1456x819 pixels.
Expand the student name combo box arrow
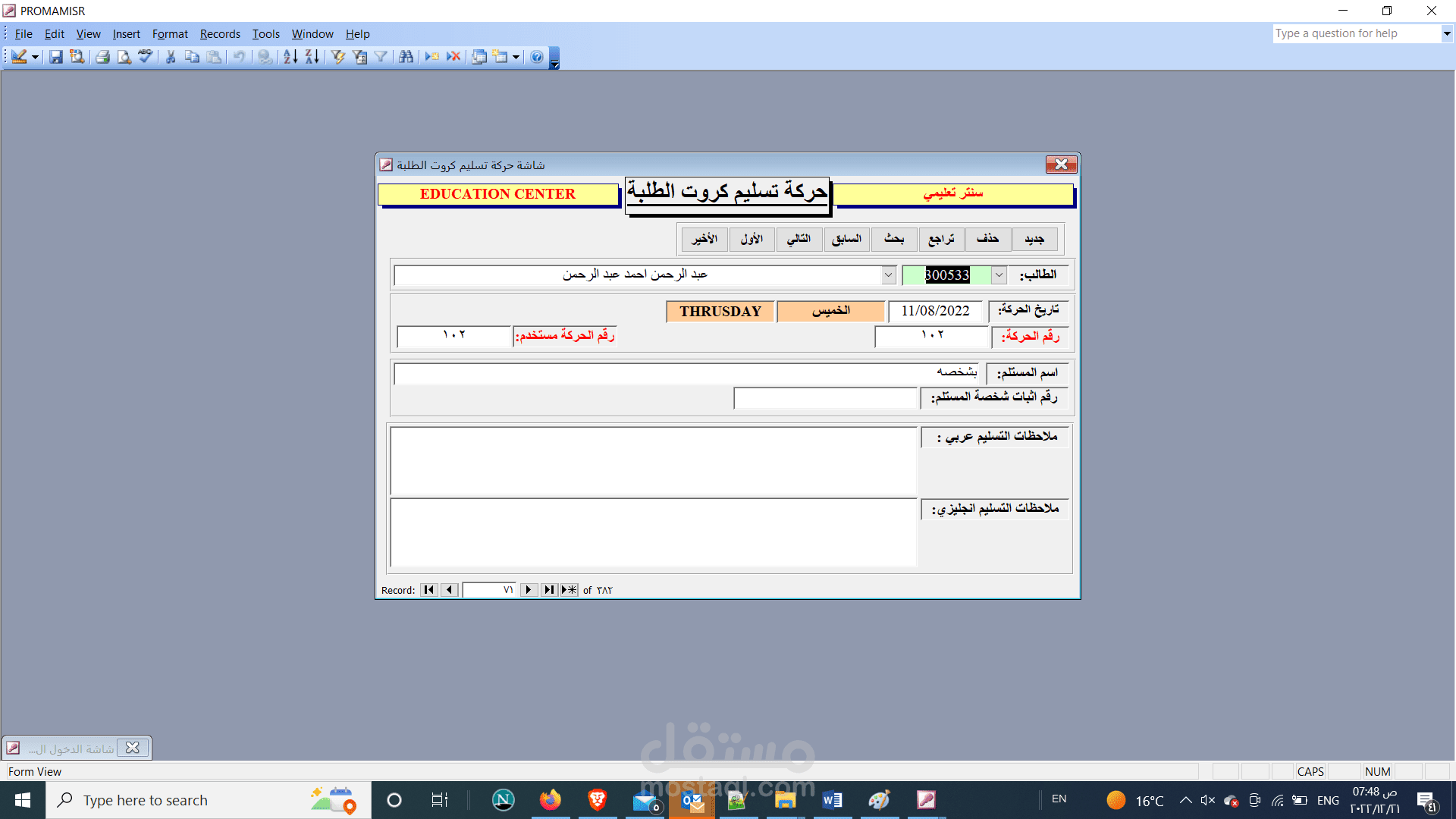(x=888, y=275)
